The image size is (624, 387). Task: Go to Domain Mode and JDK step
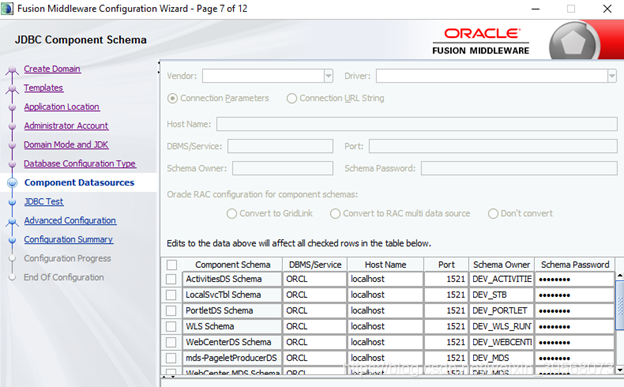[66, 145]
